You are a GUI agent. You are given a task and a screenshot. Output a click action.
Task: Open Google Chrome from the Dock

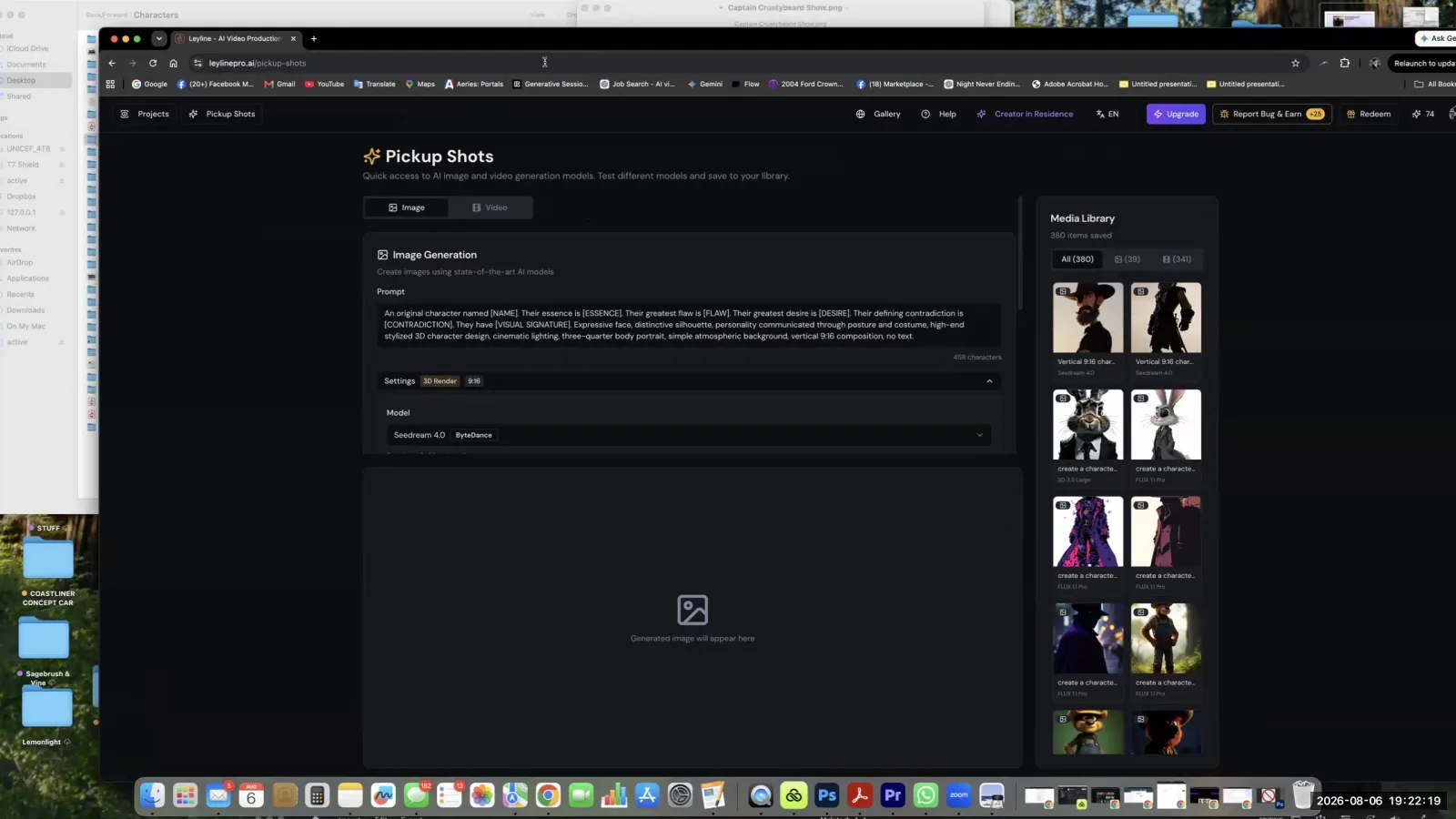[x=548, y=795]
